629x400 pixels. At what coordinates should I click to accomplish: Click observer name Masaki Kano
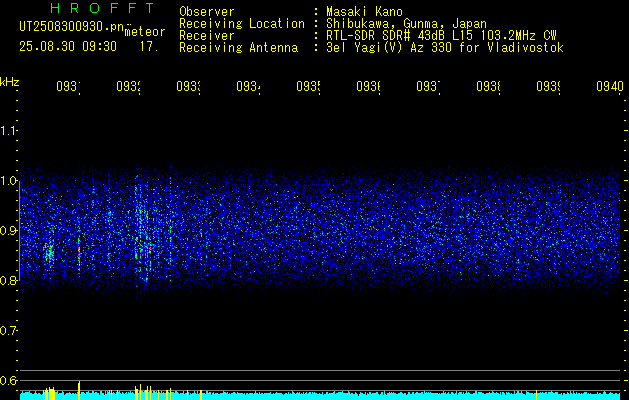coord(364,12)
